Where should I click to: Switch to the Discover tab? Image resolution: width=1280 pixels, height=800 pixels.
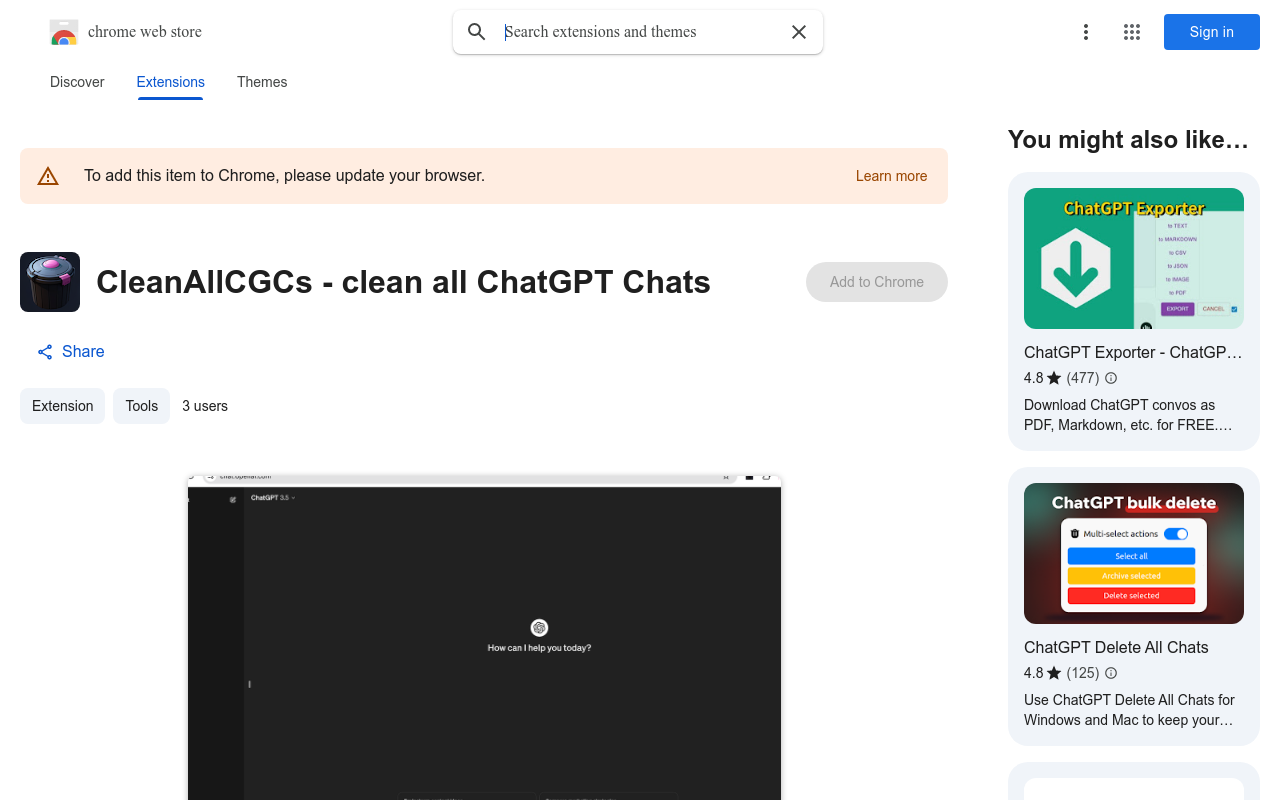[x=76, y=82]
